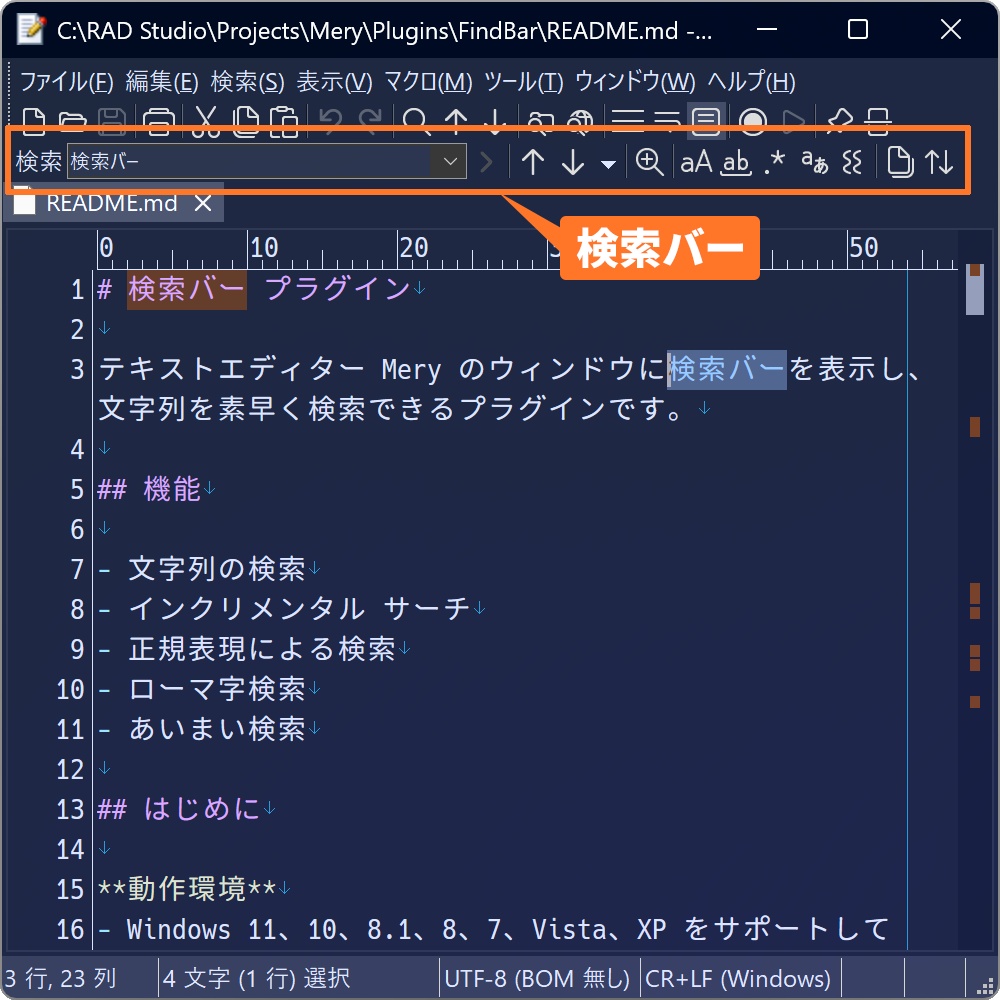The image size is (1000, 1000).
Task: Click the heading text ## 機能
Action: click(x=149, y=489)
